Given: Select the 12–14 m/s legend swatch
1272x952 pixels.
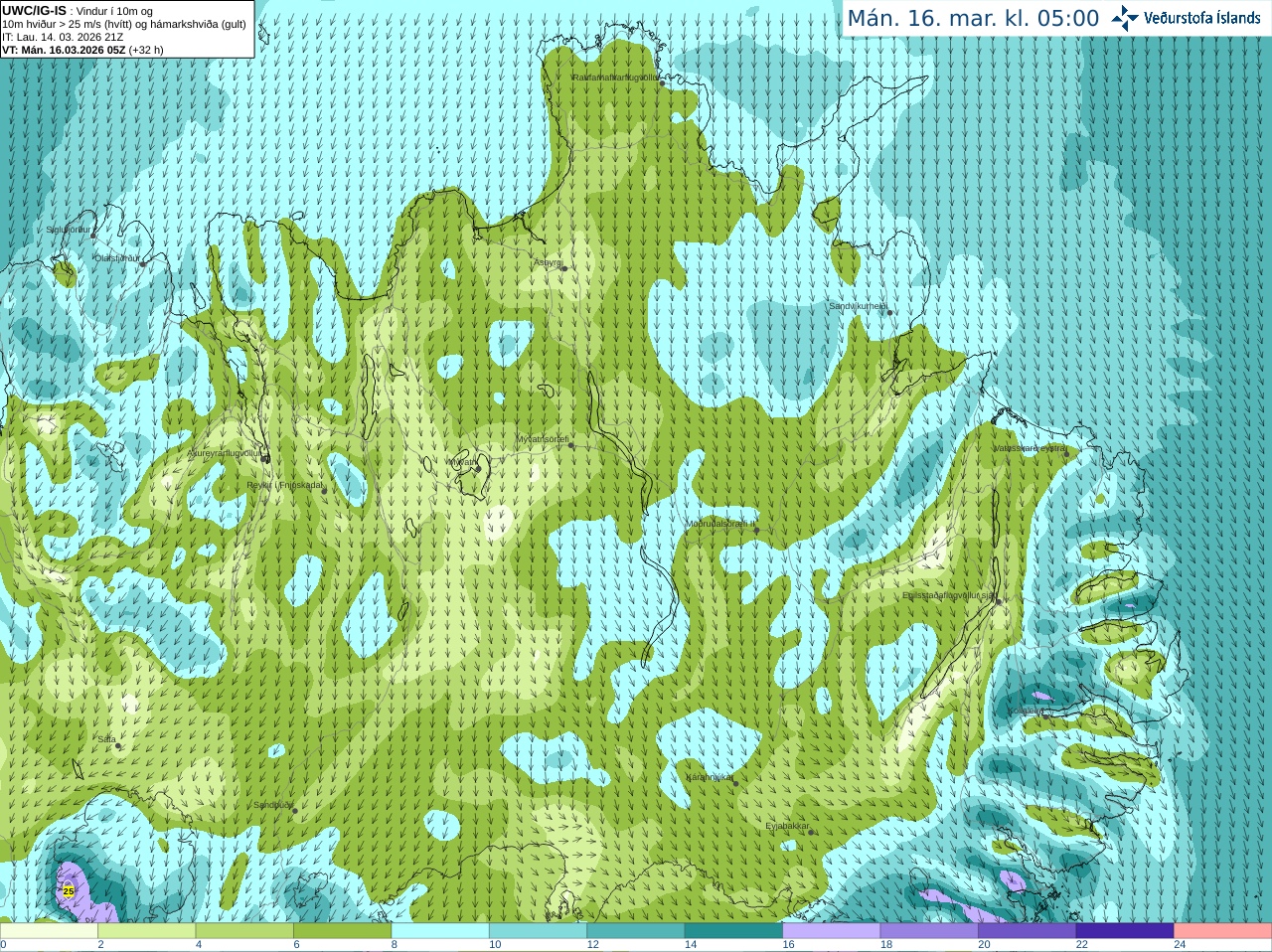Looking at the screenshot, I should coord(636,931).
